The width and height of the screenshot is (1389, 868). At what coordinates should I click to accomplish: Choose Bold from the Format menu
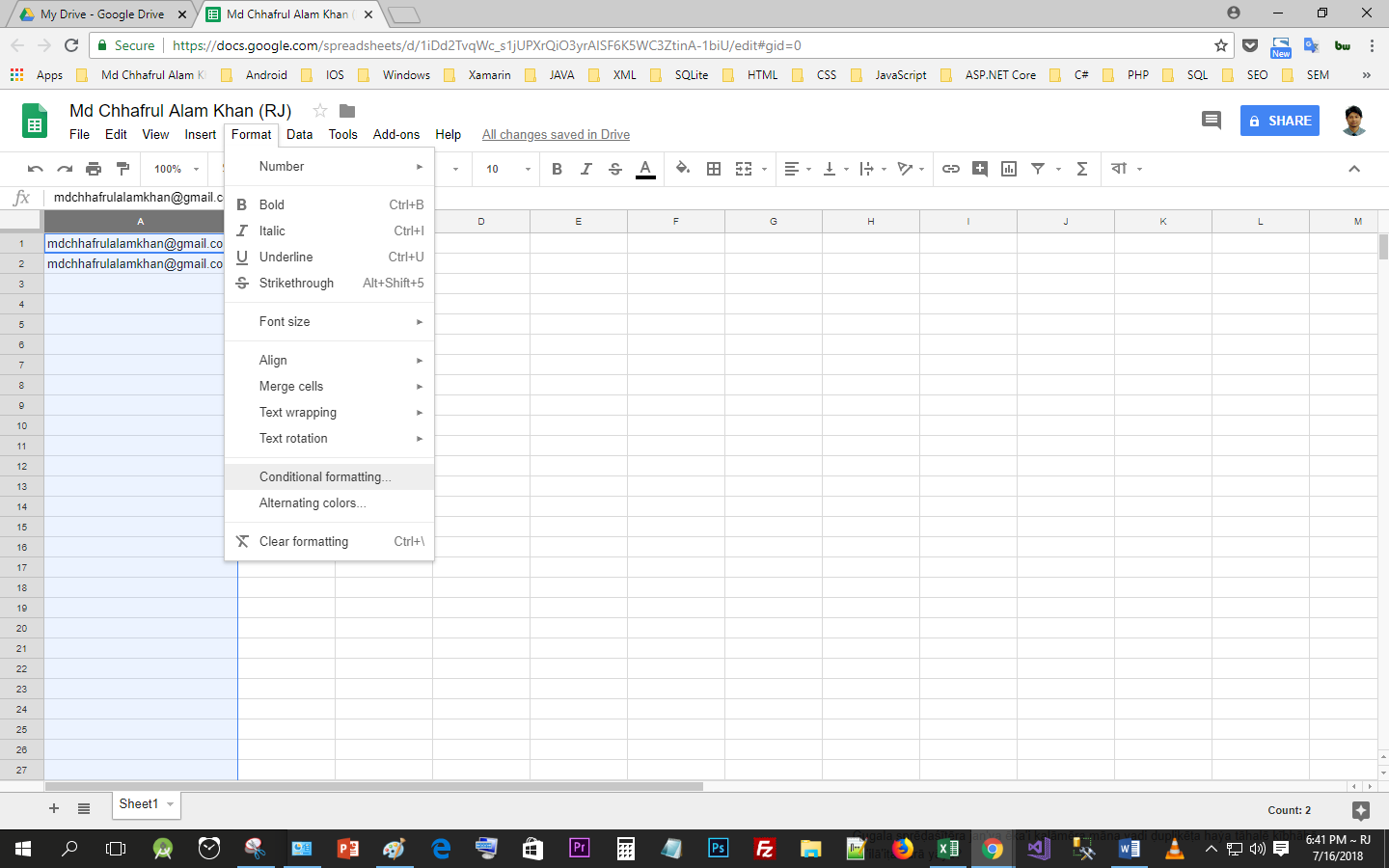(x=329, y=204)
